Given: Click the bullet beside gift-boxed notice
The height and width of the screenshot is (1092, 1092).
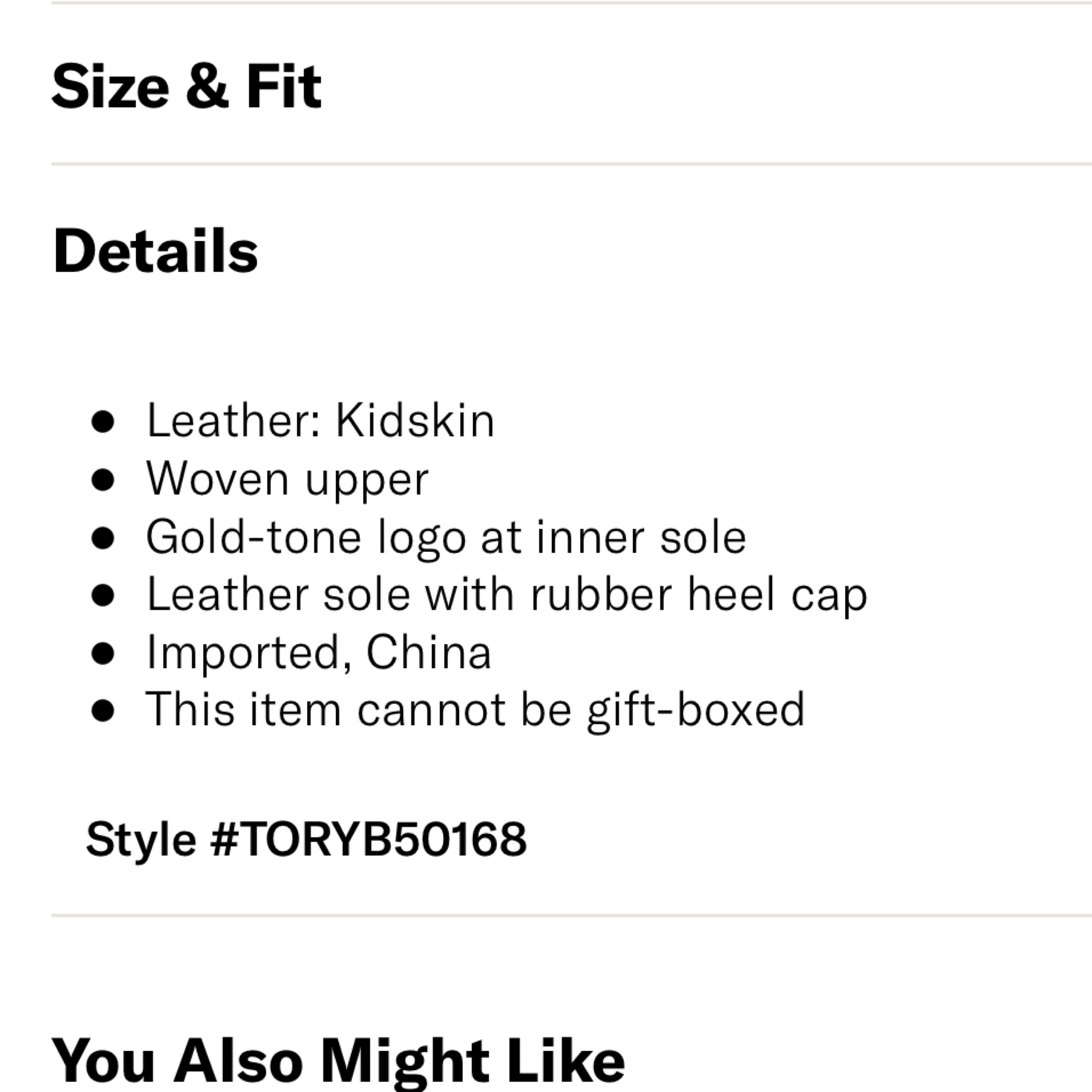Looking at the screenshot, I should point(103,710).
